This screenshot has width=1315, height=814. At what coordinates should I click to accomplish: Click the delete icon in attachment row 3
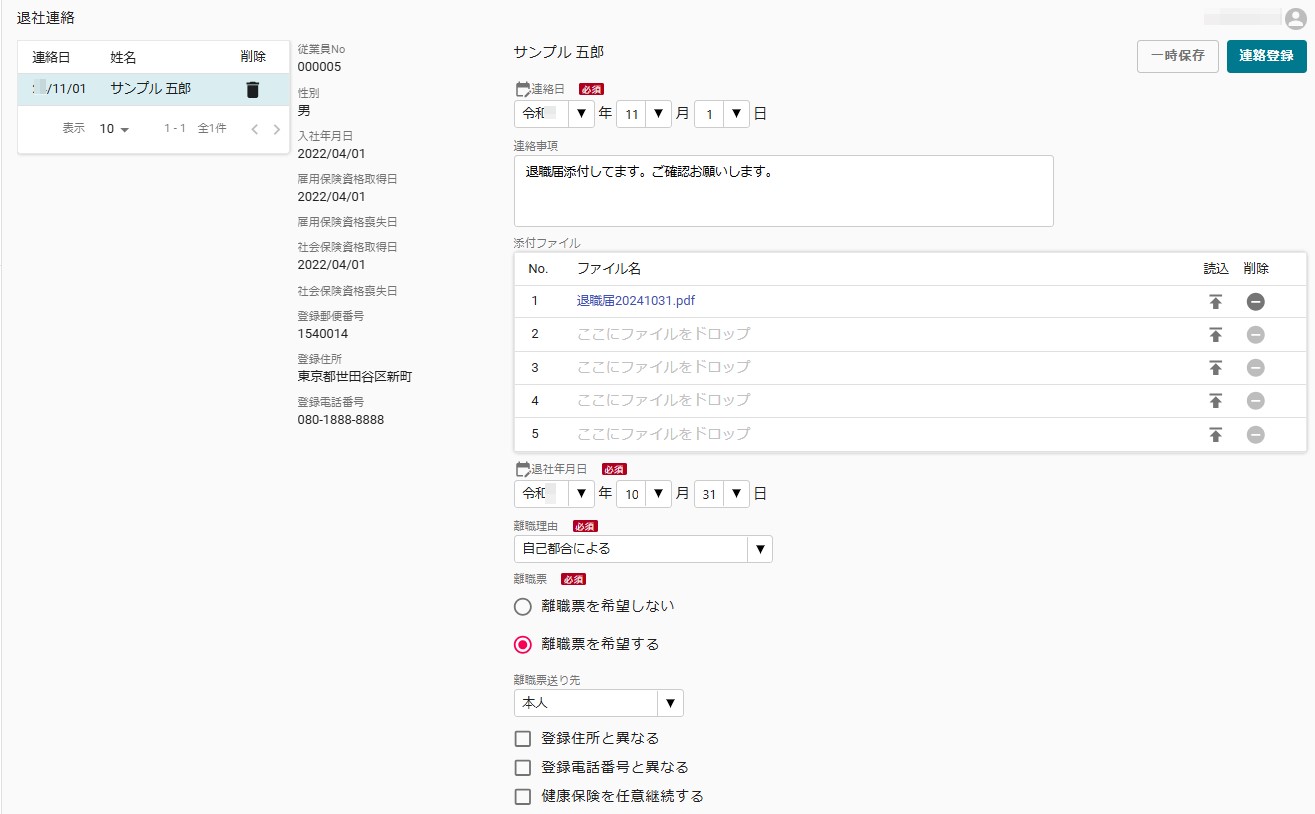tap(1256, 368)
